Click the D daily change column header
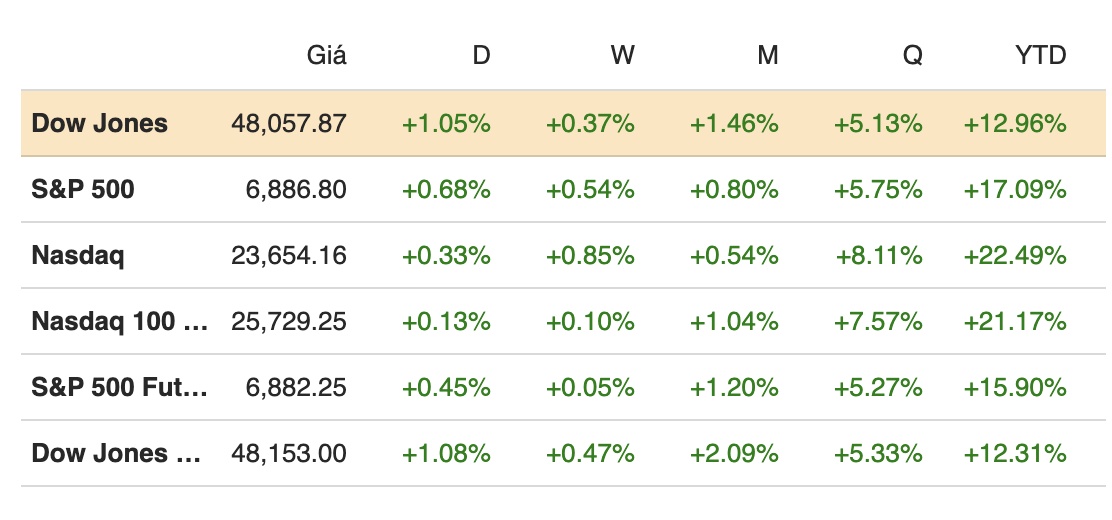Image resolution: width=1112 pixels, height=520 pixels. click(481, 56)
